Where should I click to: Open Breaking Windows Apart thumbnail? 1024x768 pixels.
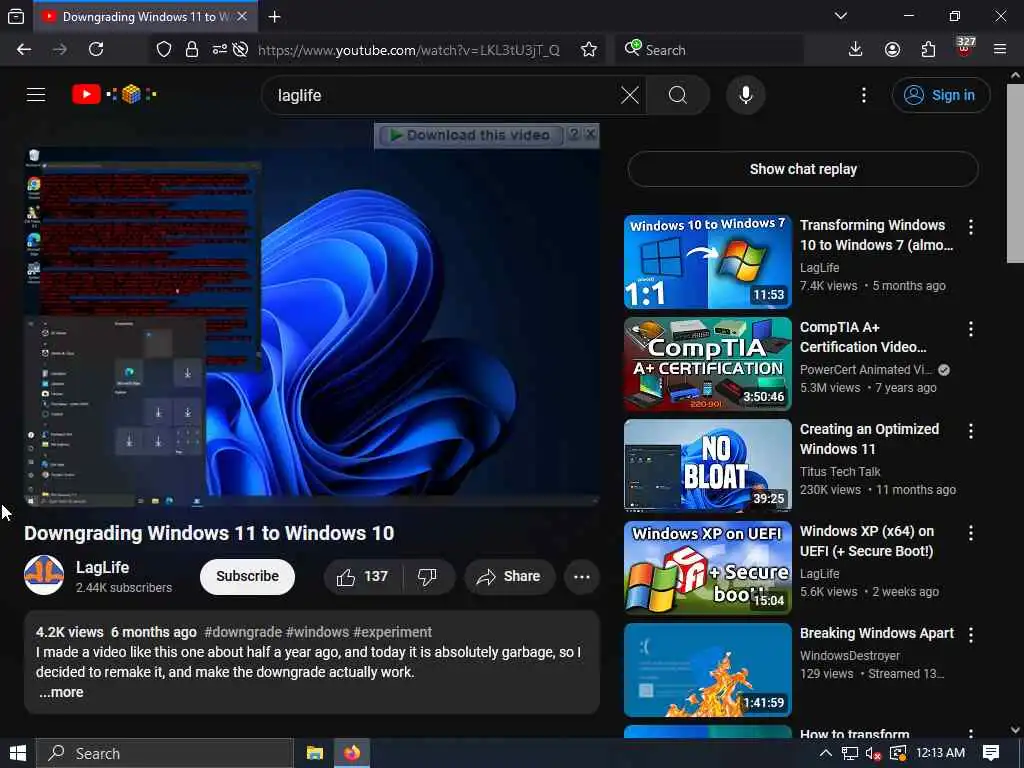[708, 669]
